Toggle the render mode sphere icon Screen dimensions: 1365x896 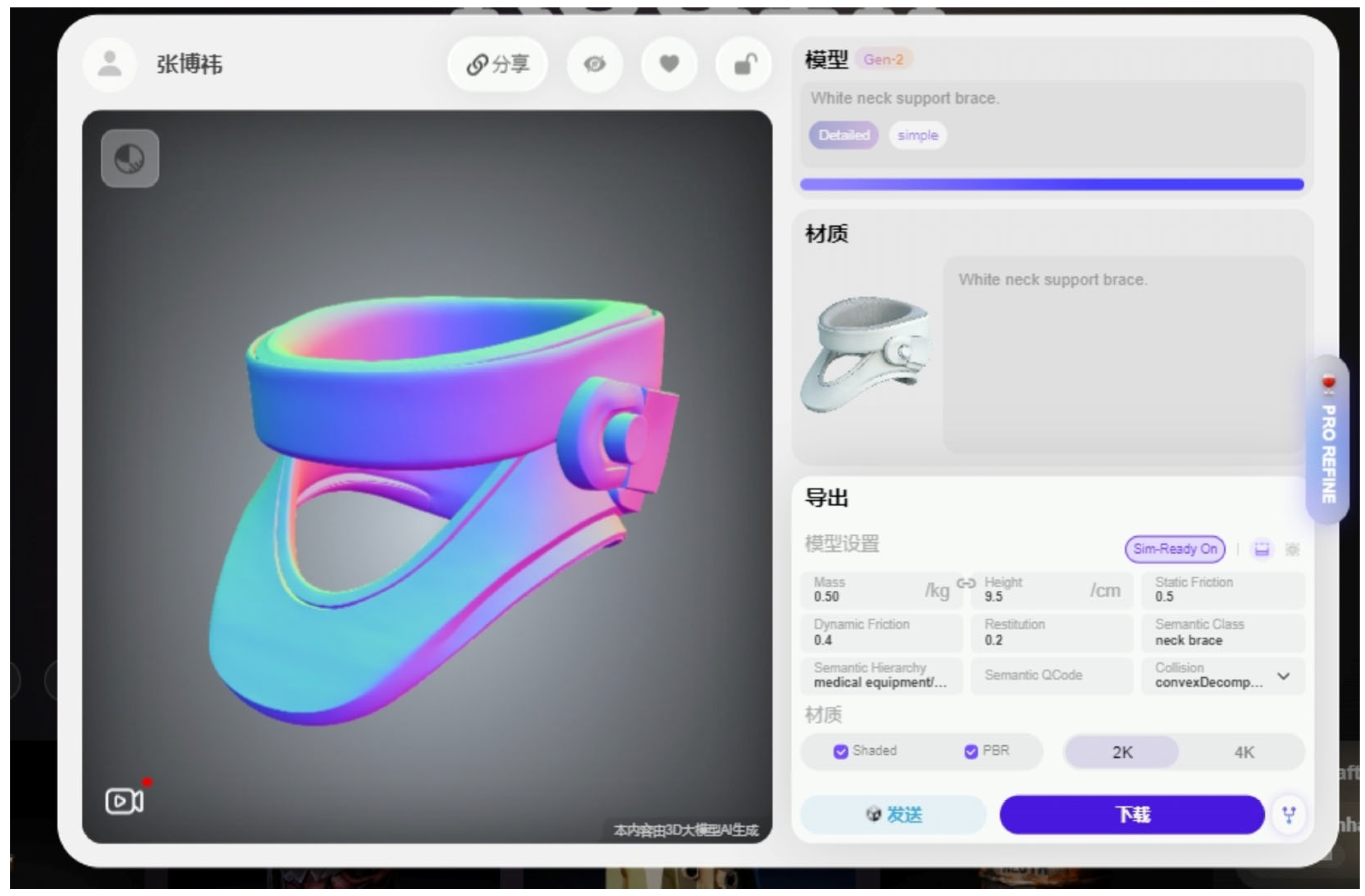pyautogui.click(x=130, y=158)
